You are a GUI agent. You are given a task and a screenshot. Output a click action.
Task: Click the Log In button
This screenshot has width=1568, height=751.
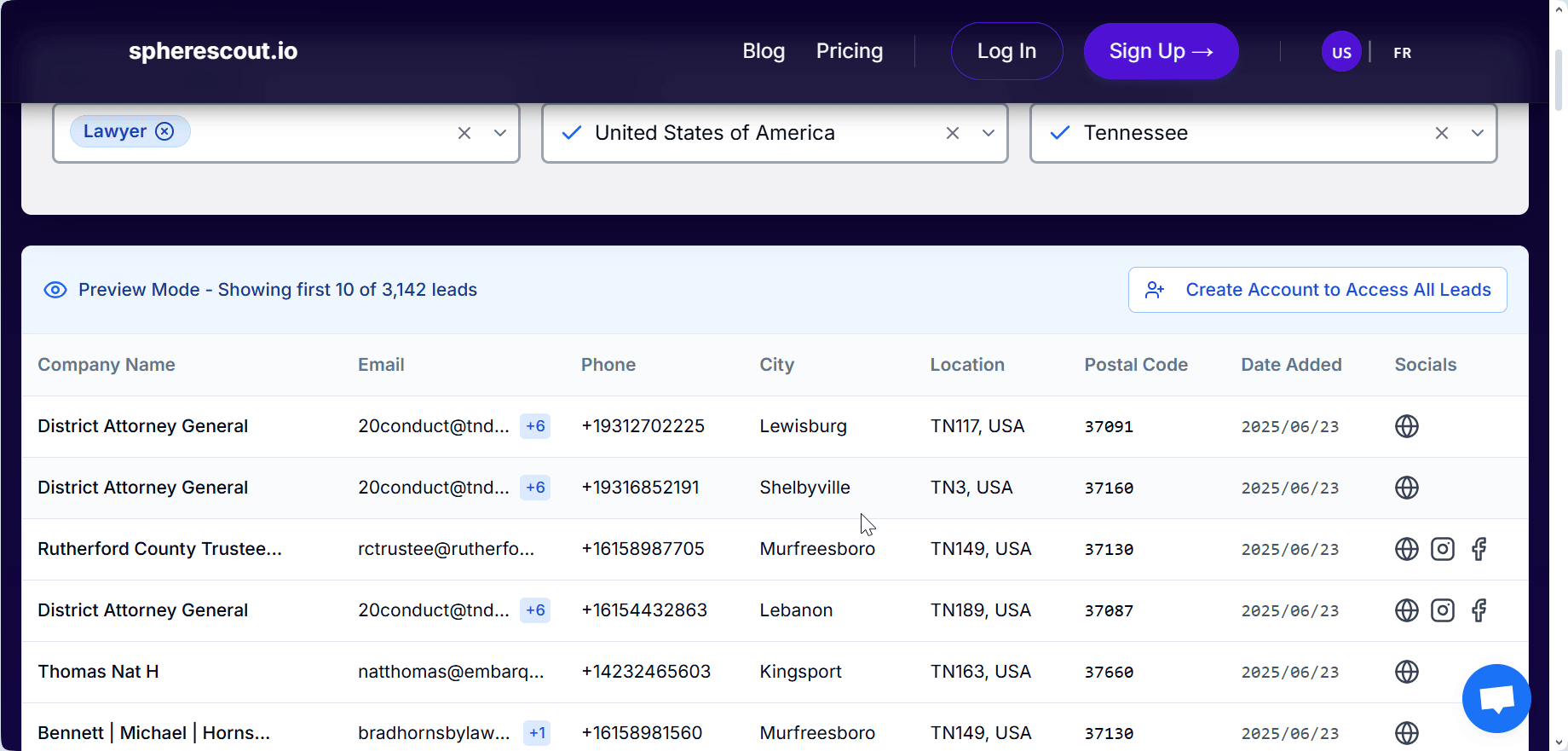point(1006,51)
